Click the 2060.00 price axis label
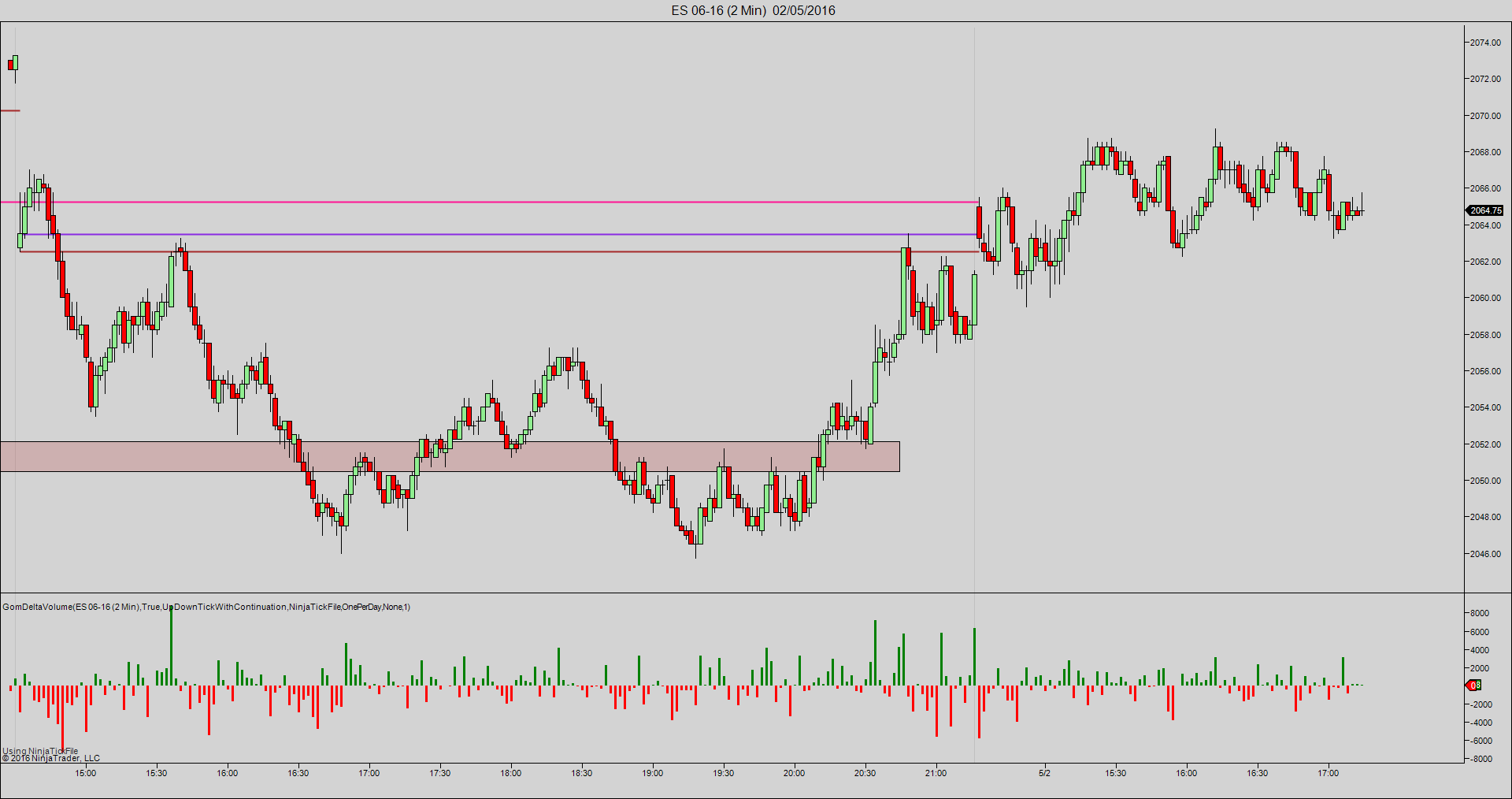1512x799 pixels. tap(1485, 298)
